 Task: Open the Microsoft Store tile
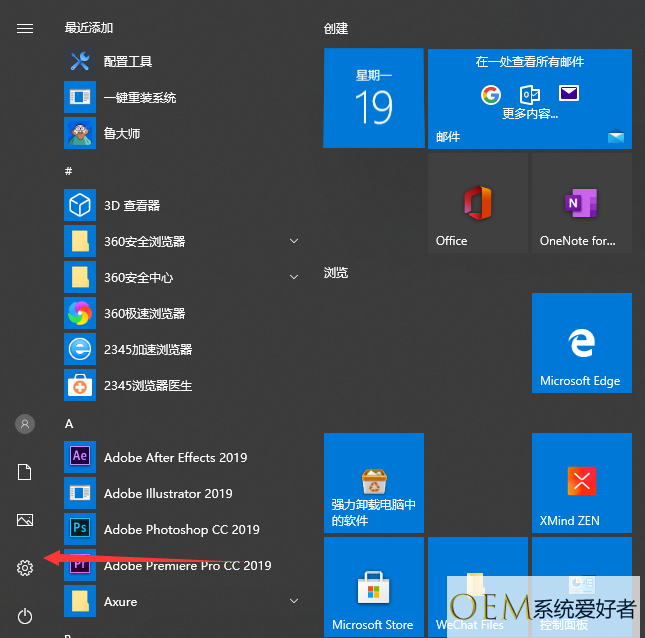(373, 588)
